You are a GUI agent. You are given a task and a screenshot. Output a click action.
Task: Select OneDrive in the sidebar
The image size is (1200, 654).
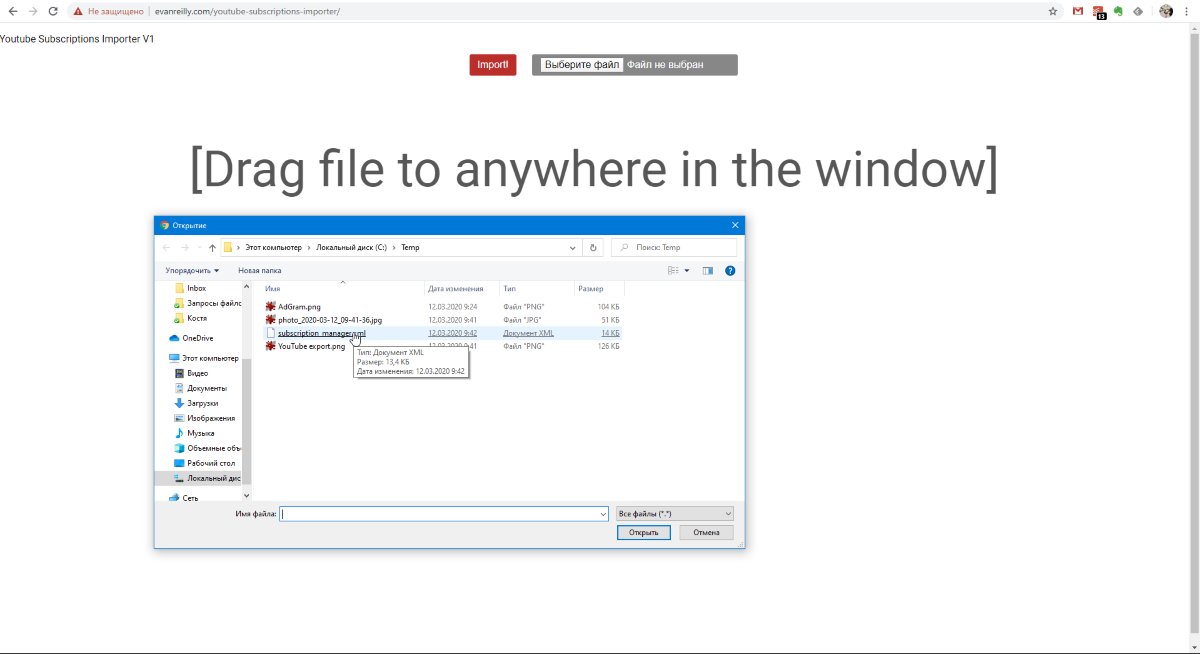[191, 338]
